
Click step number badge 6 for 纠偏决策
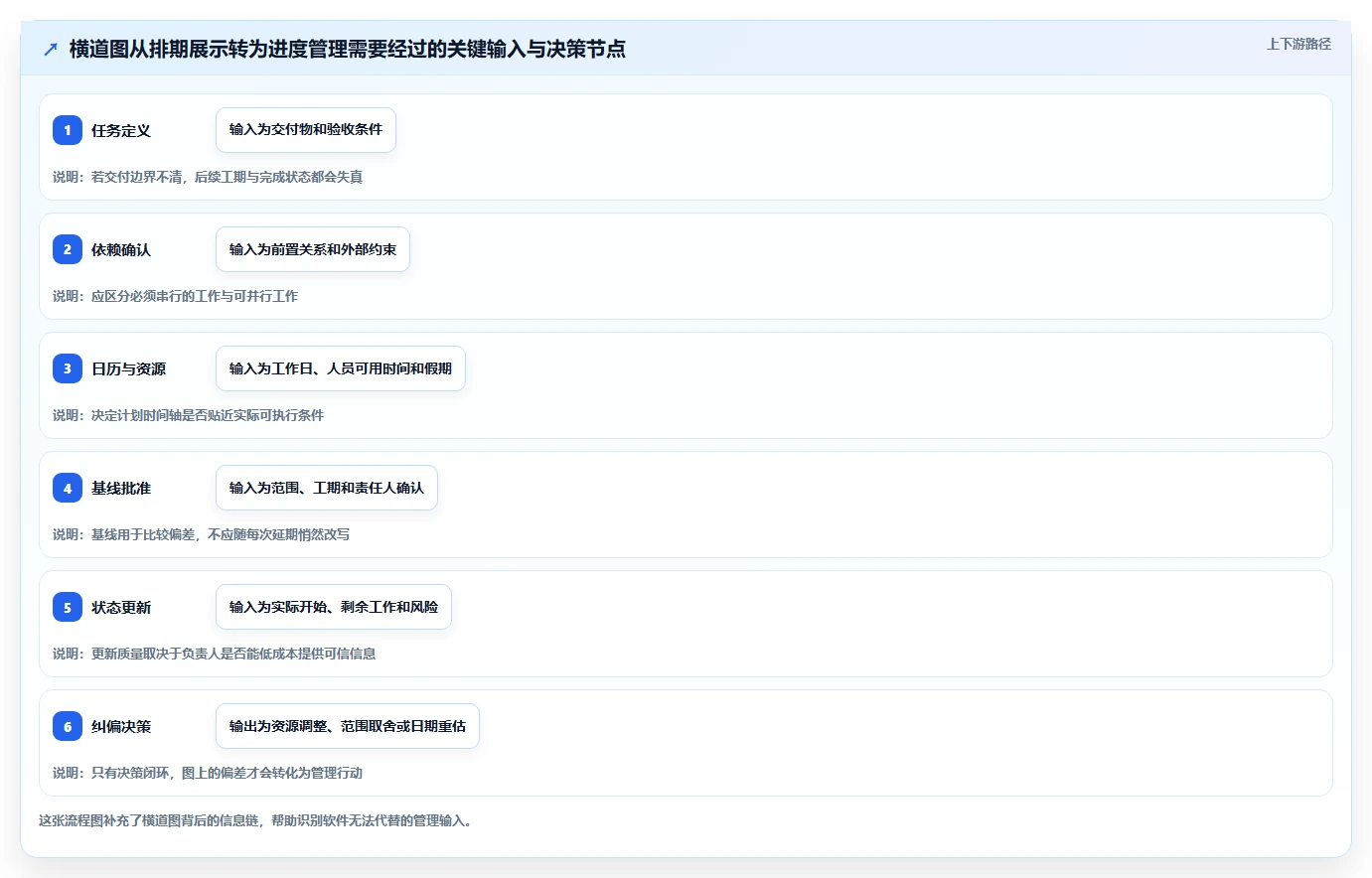(x=68, y=726)
